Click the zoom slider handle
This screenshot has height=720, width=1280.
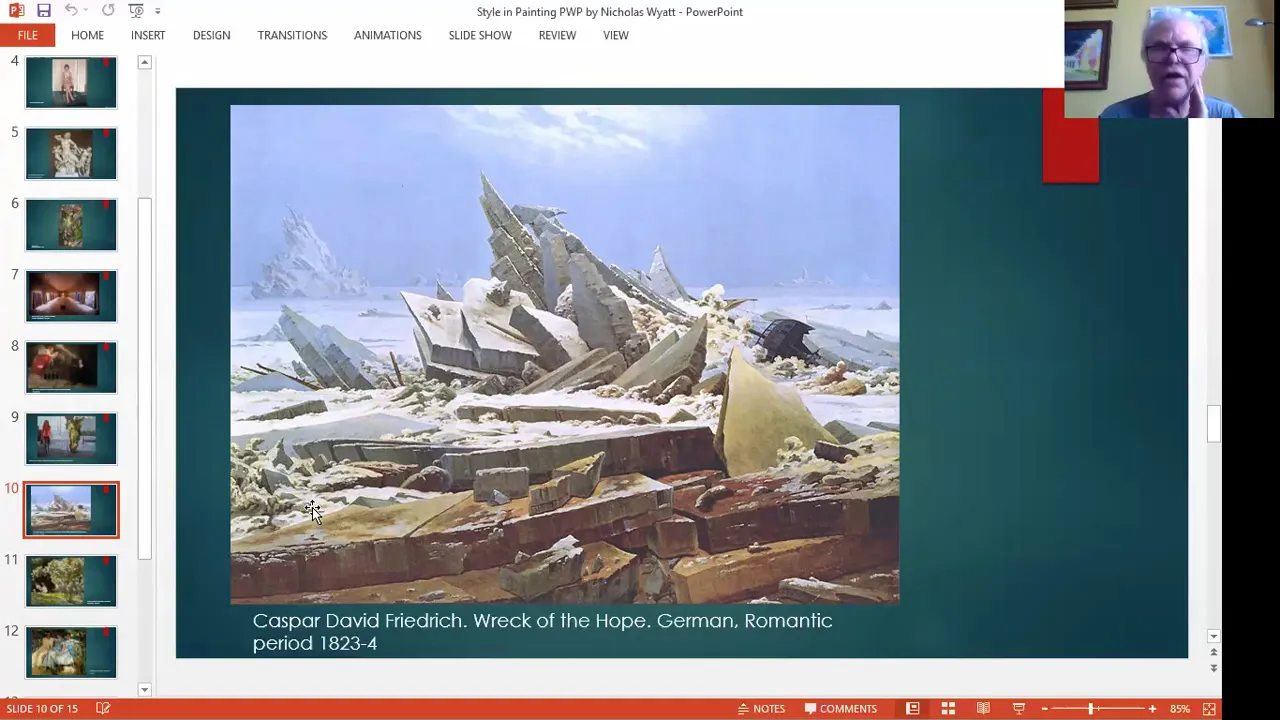[1091, 708]
